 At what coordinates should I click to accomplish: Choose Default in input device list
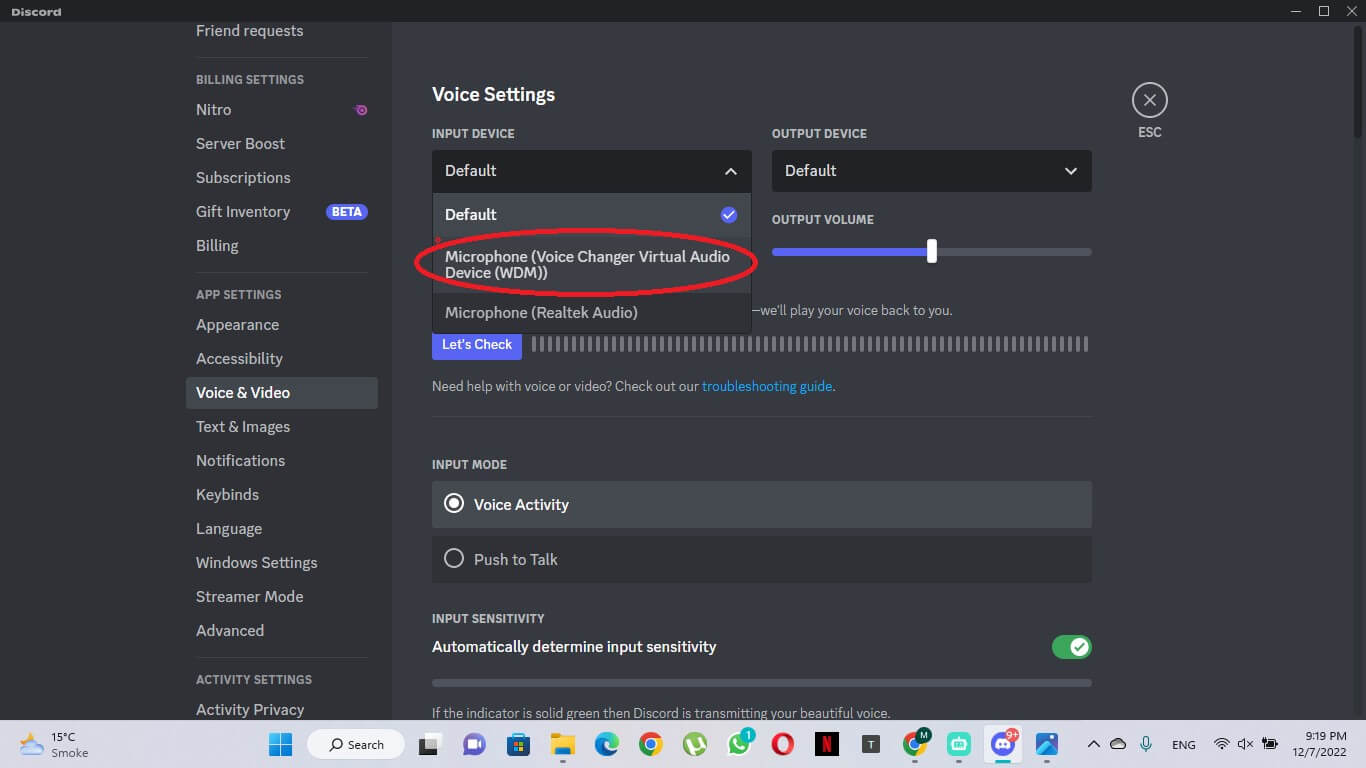(591, 215)
